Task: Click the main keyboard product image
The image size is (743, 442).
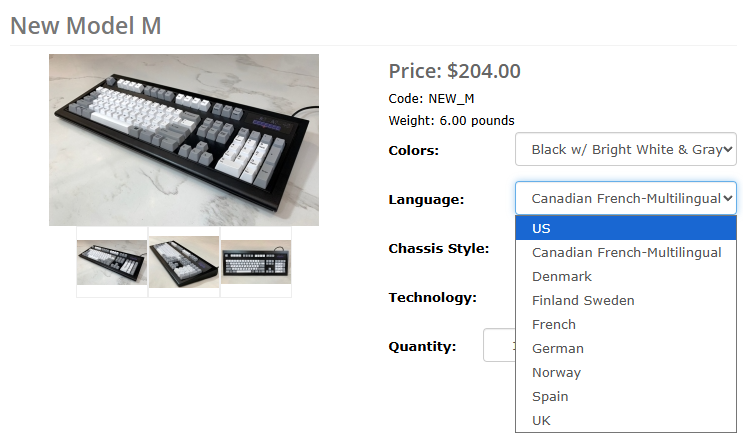Action: pos(184,140)
